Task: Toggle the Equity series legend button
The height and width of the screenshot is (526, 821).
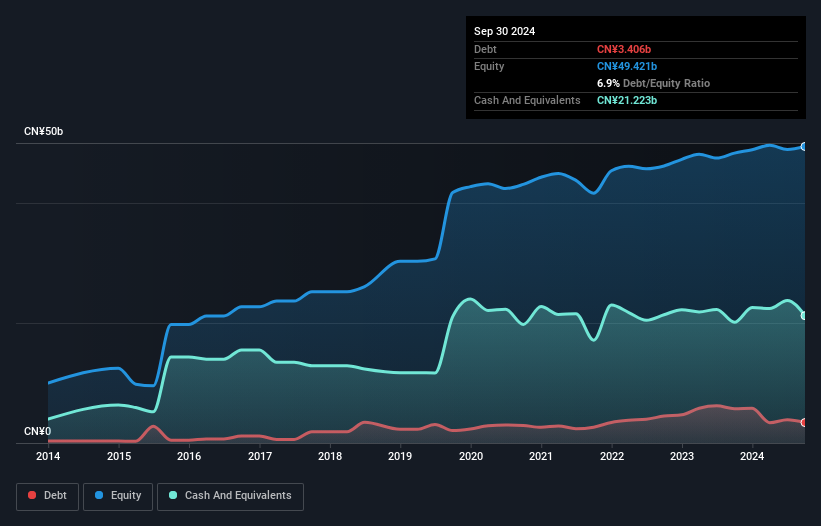Action: (x=118, y=496)
